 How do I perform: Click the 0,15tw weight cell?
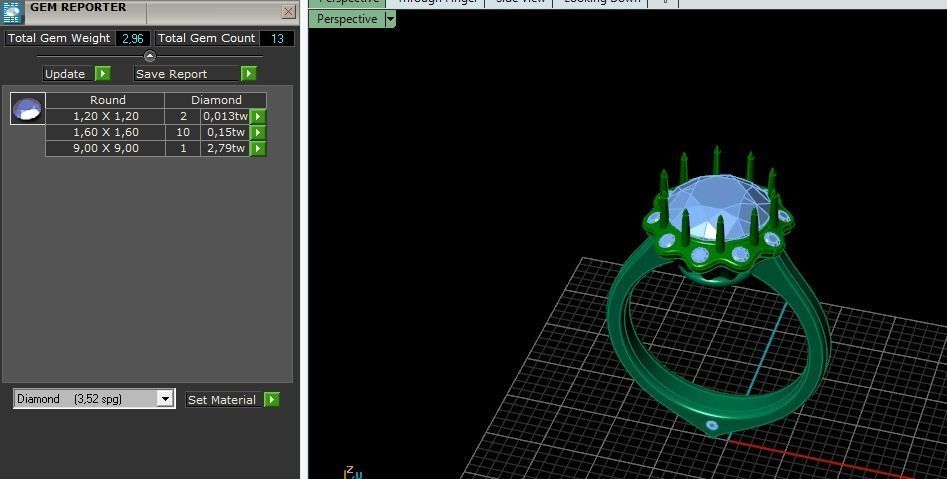[x=225, y=132]
